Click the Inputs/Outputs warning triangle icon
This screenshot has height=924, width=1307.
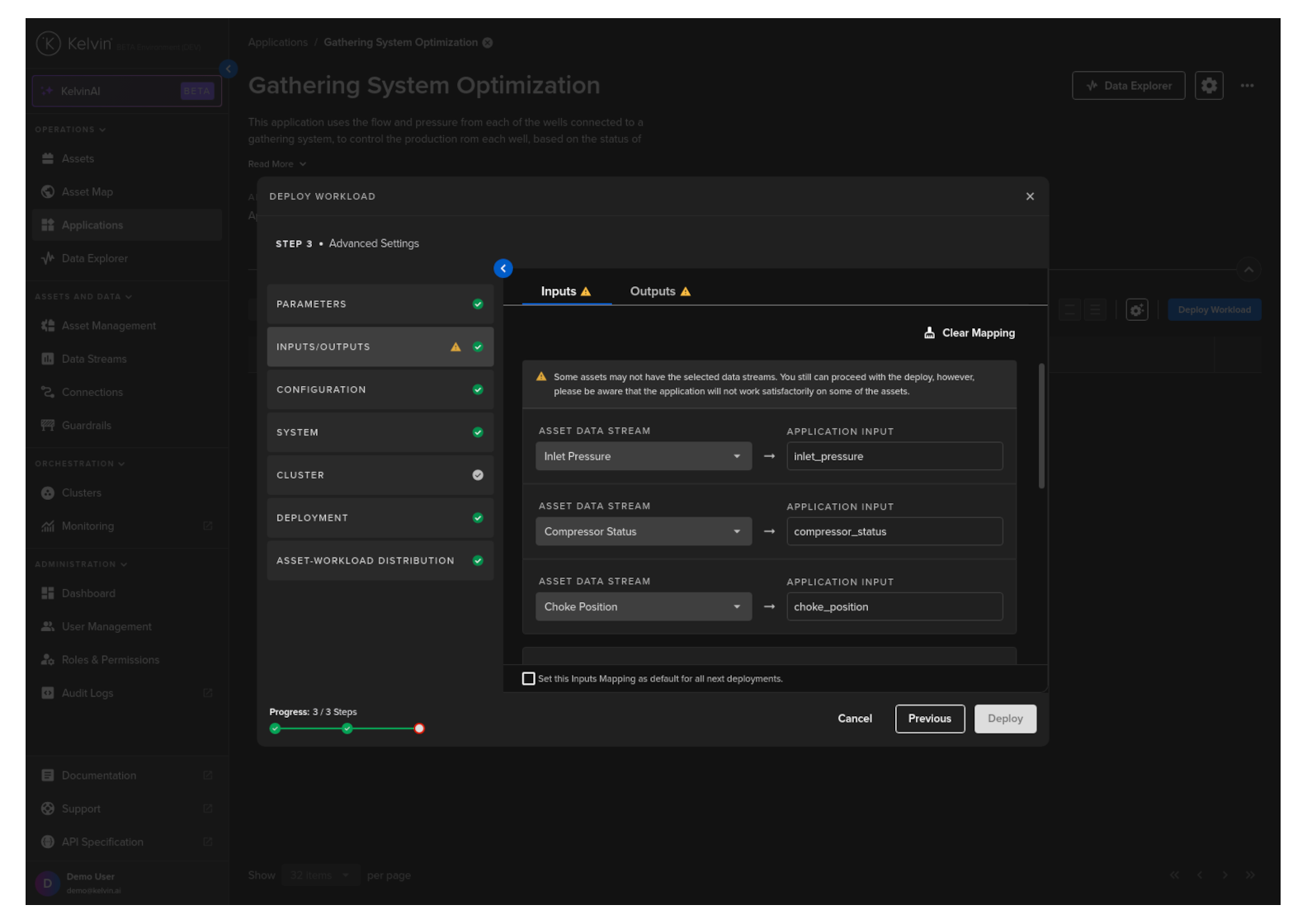coord(455,346)
